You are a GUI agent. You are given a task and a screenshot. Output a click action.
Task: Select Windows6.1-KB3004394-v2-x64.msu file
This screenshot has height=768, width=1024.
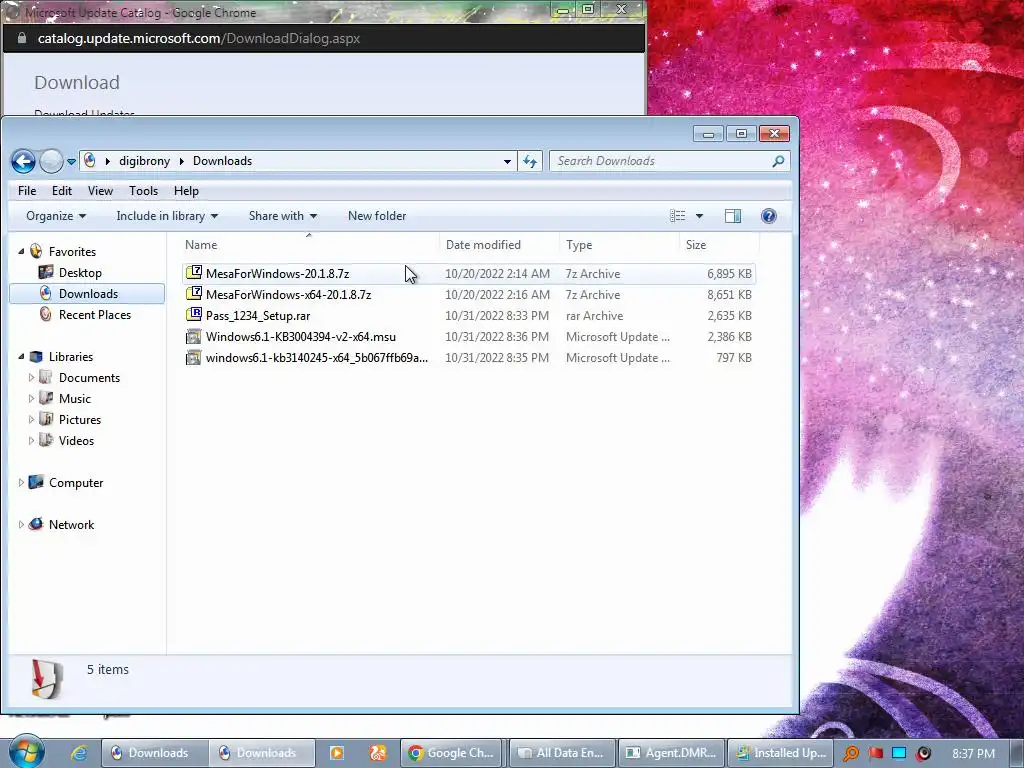[x=300, y=337]
